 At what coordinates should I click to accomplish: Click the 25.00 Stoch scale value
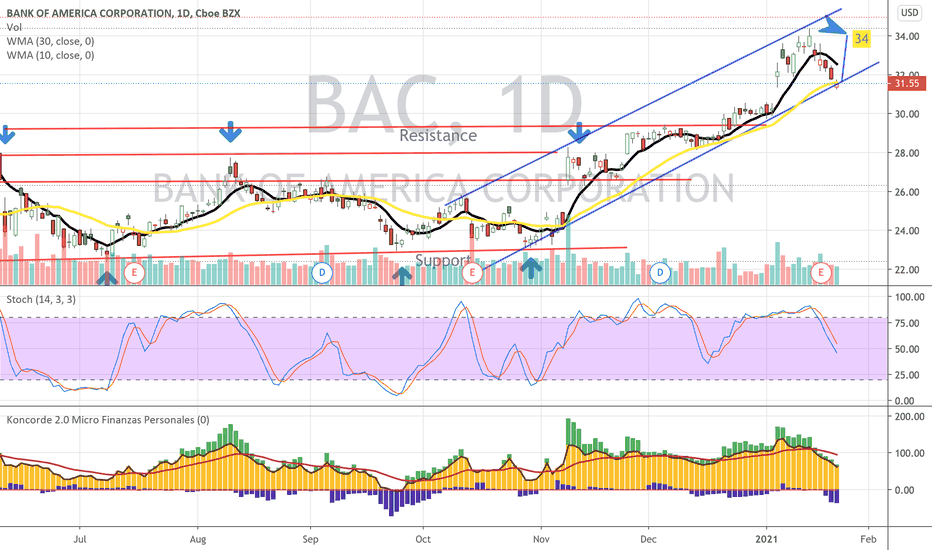click(x=909, y=375)
